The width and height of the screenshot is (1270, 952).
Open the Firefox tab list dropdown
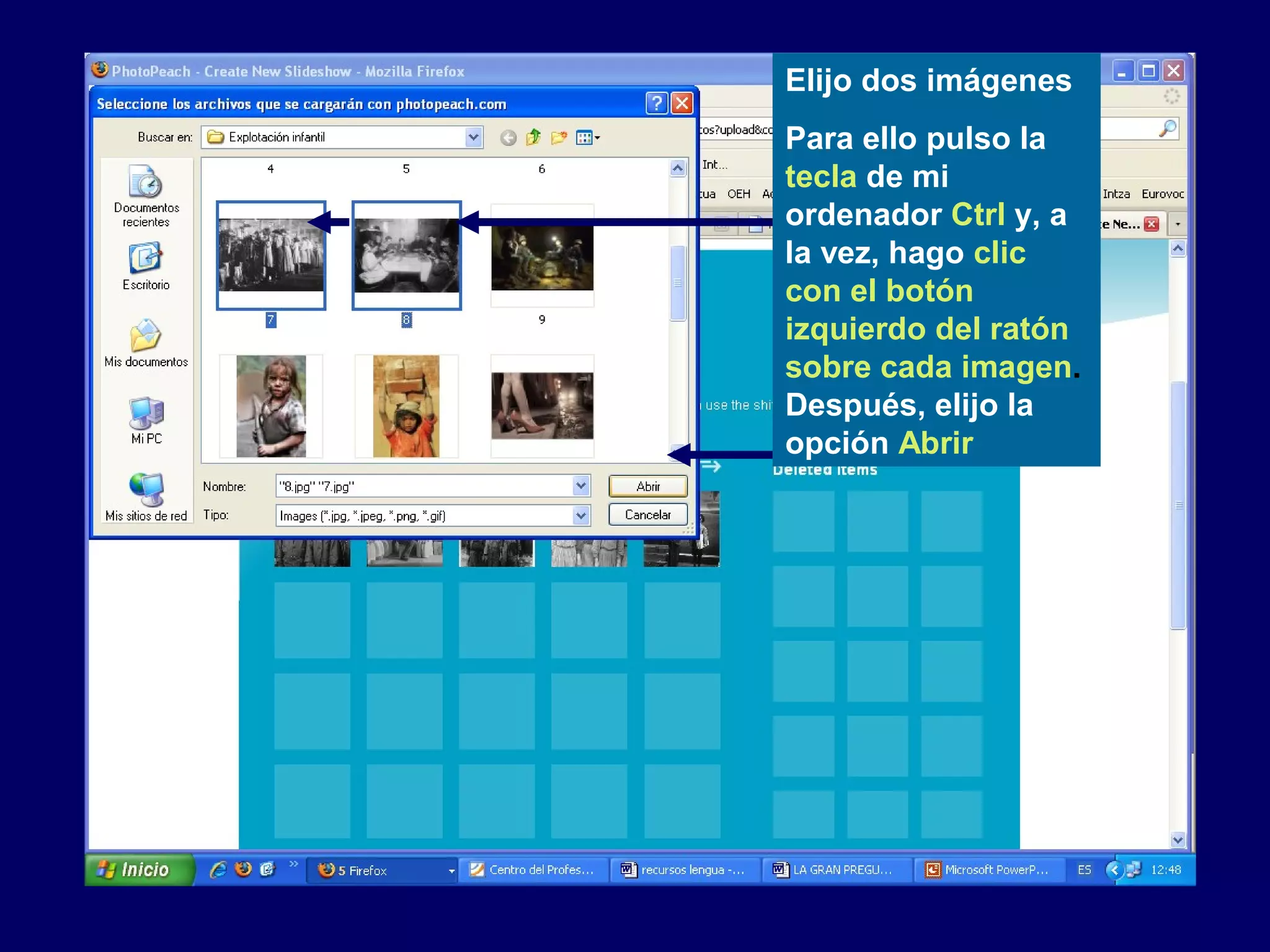pos(1178,224)
